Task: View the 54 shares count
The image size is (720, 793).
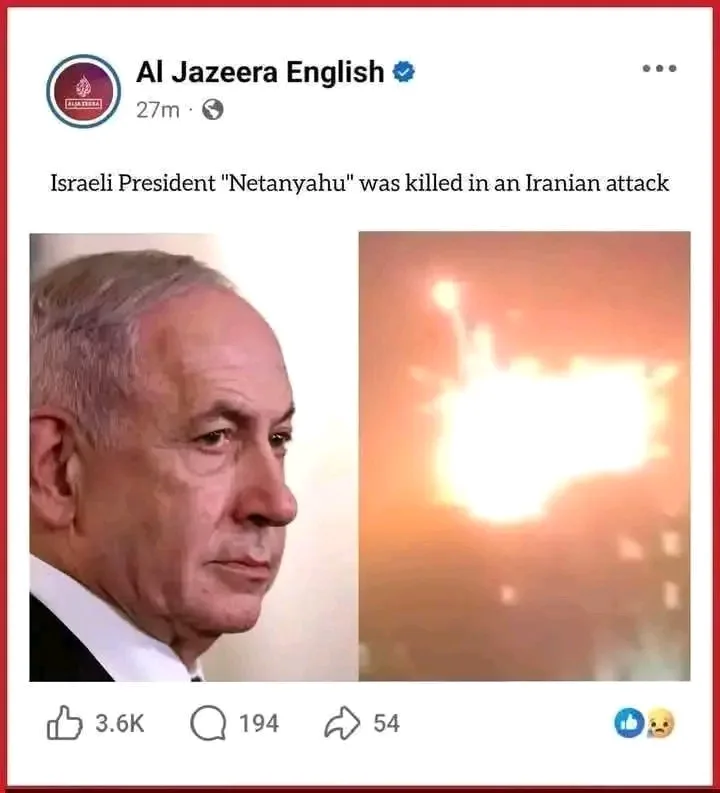Action: click(387, 723)
